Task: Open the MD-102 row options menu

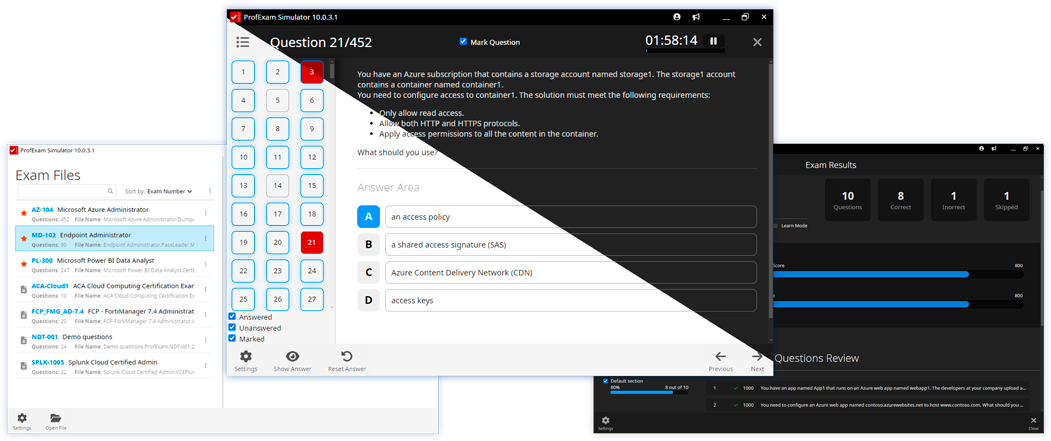Action: (x=205, y=239)
